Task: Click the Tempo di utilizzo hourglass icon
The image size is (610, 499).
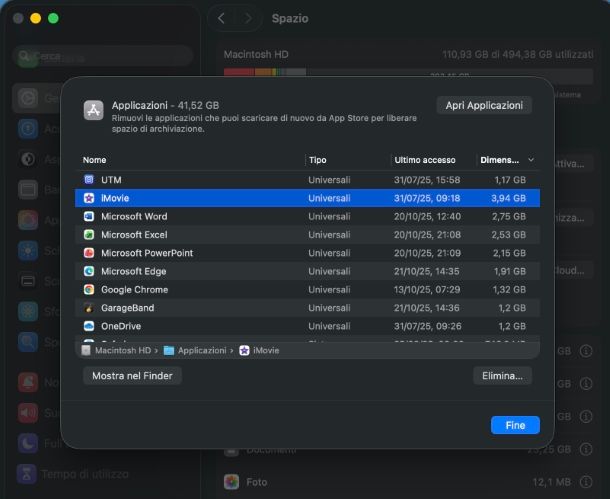Action: click(27, 474)
